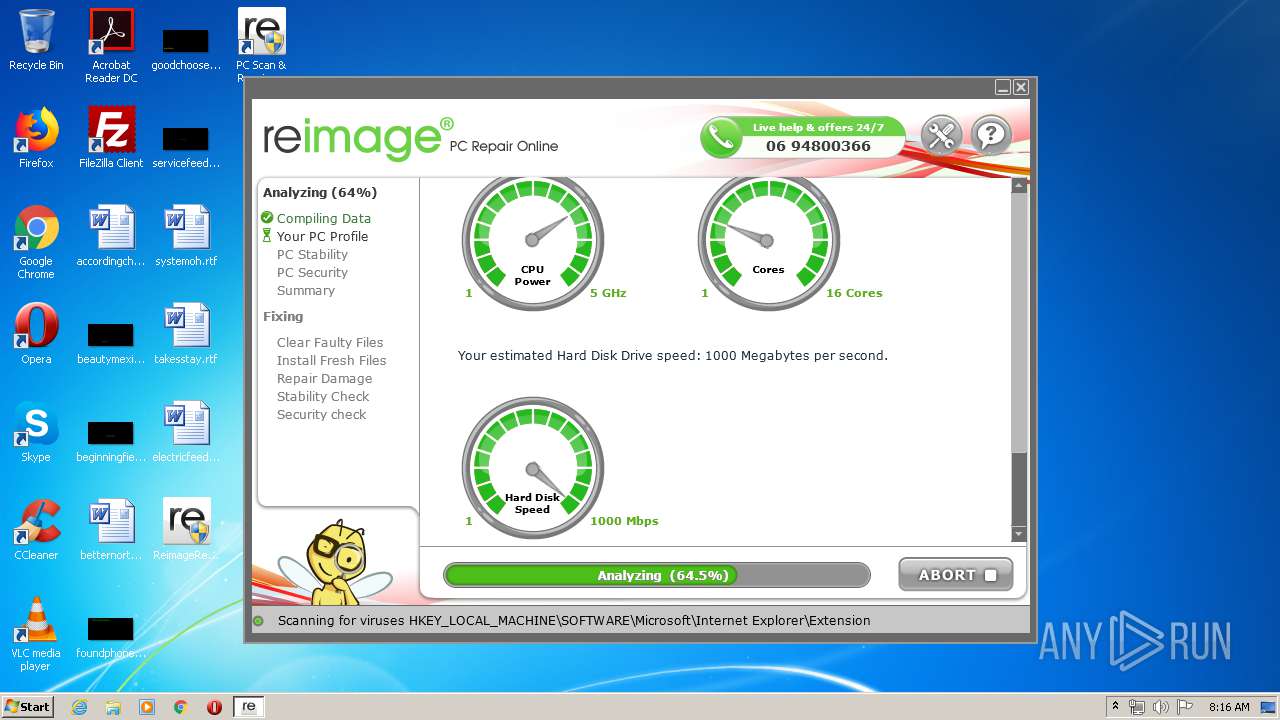Click the scroll down arrow in Reimage panel
This screenshot has width=1280, height=720.
coord(1019,535)
